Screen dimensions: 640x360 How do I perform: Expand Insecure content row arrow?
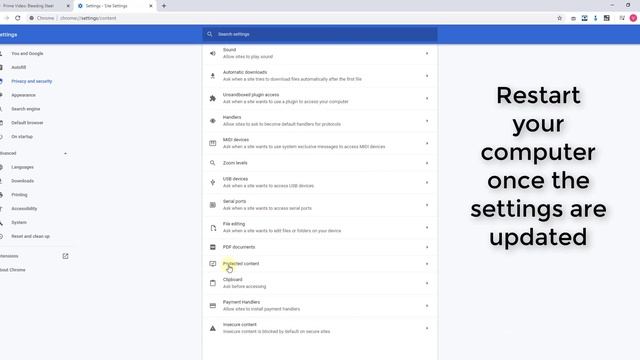[x=427, y=328]
